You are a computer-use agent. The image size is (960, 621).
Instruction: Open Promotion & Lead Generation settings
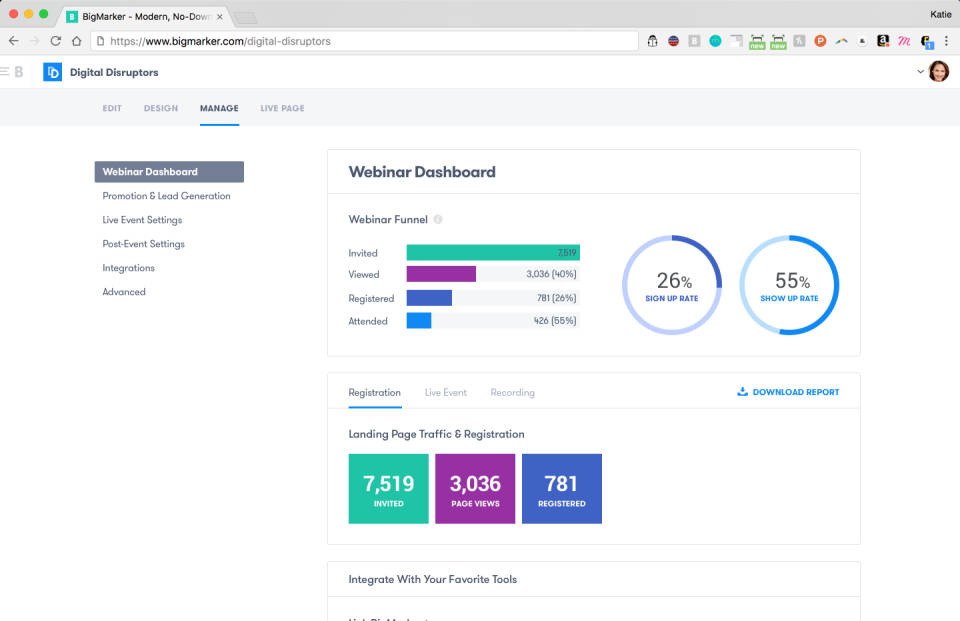coord(167,195)
